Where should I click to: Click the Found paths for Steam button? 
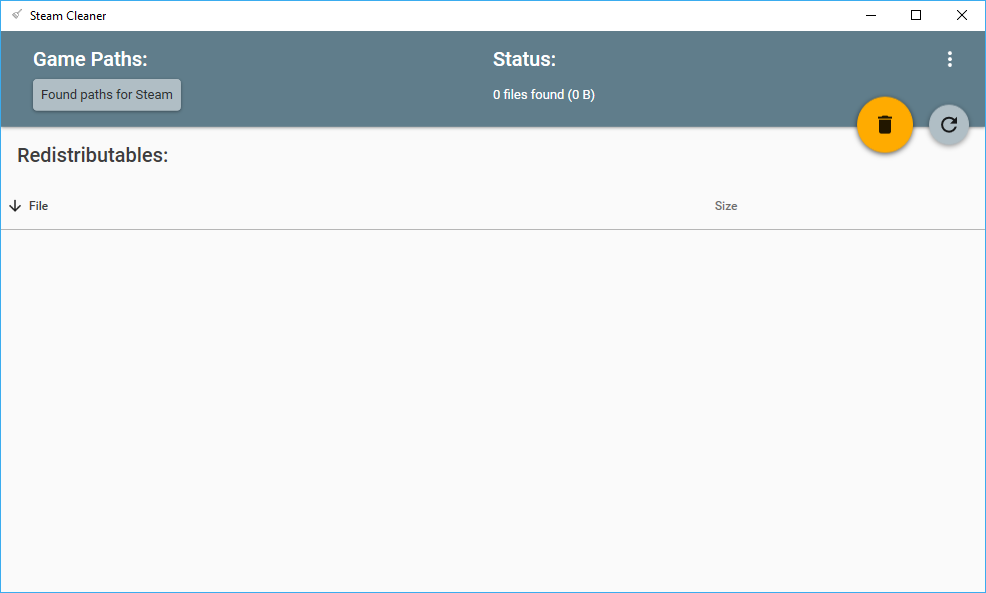click(107, 95)
